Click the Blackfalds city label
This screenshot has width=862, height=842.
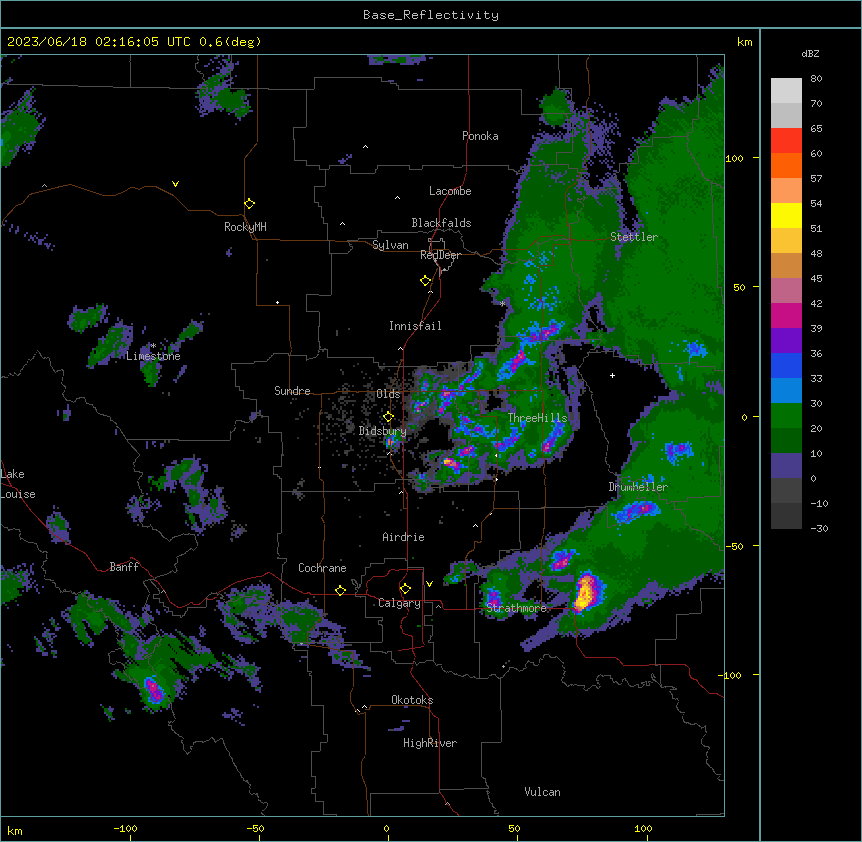click(441, 223)
